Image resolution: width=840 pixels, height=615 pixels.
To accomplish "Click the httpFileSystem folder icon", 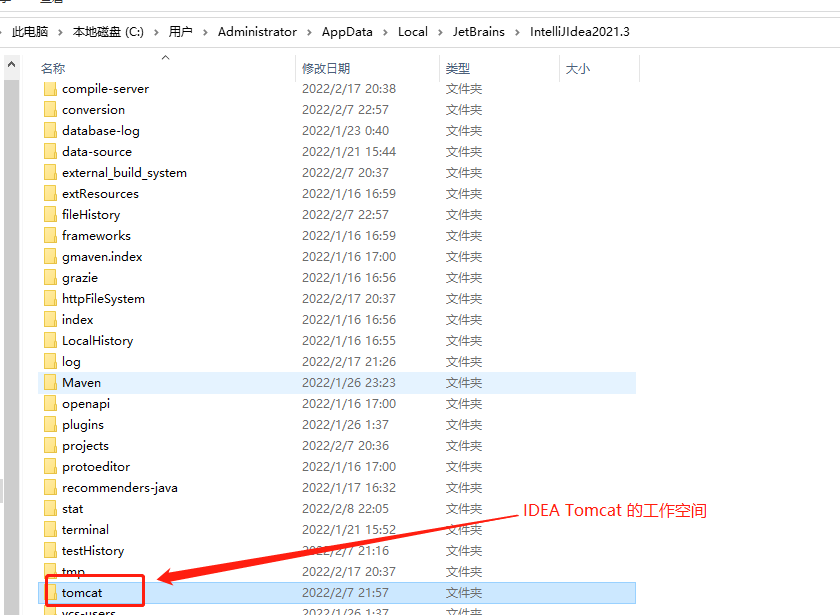I will tap(50, 298).
